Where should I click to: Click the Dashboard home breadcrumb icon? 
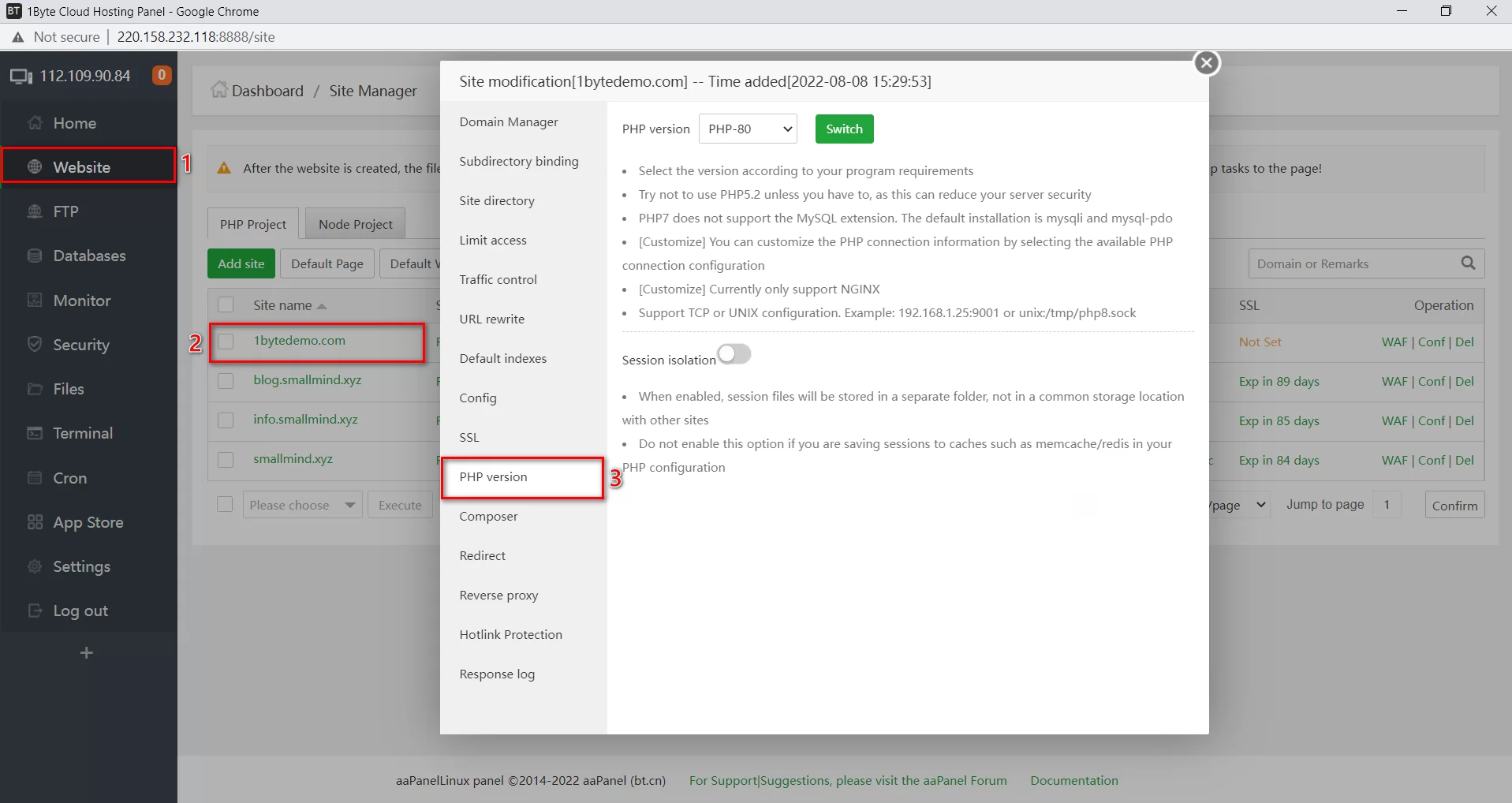coord(218,90)
